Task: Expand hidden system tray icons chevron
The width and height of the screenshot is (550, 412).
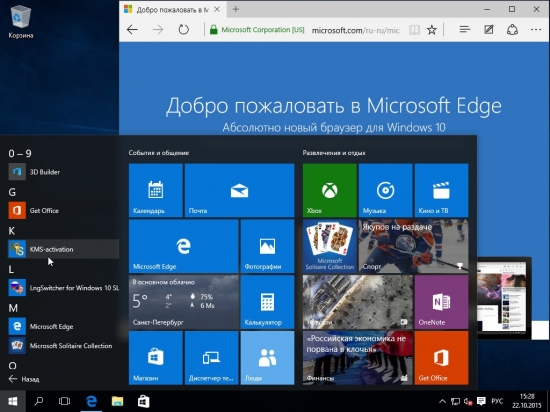Action: (x=442, y=401)
